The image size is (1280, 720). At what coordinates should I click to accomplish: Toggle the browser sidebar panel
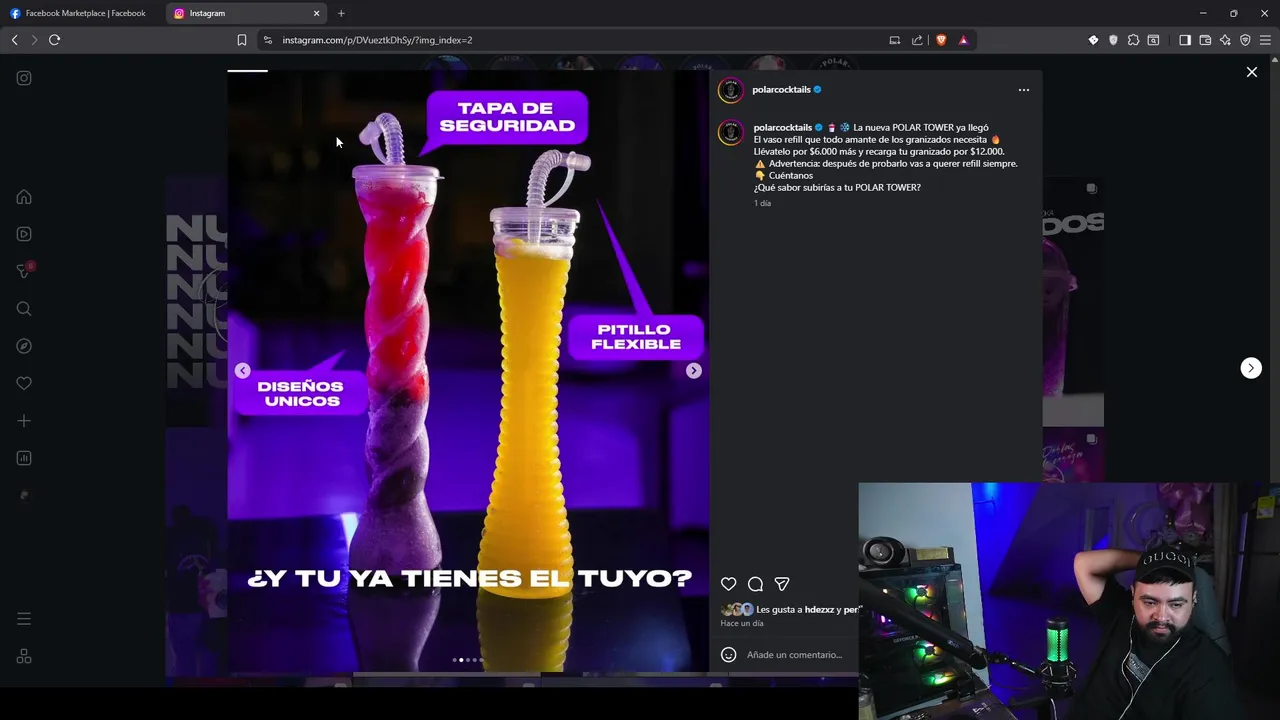pyautogui.click(x=1185, y=40)
